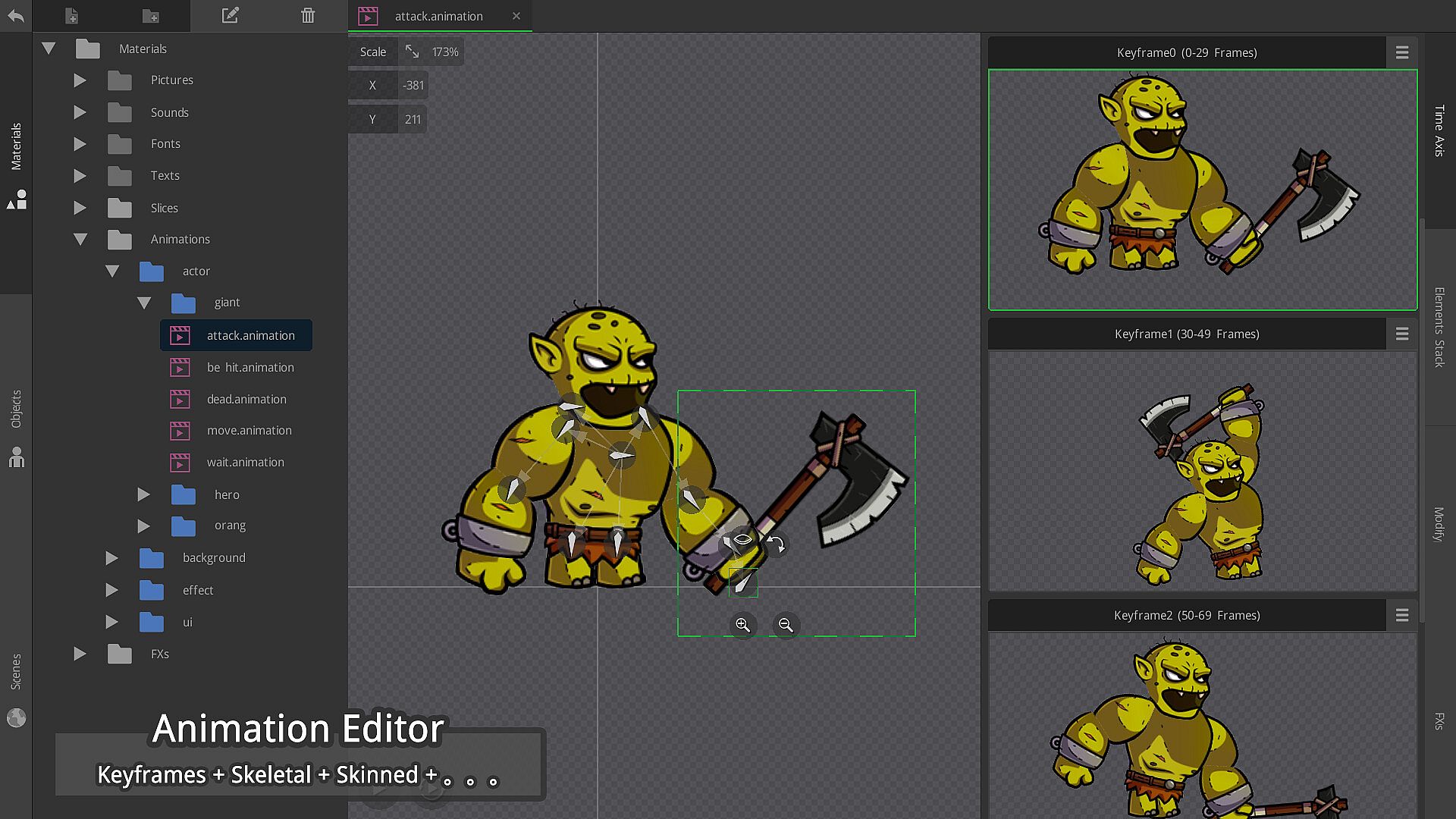Click the rotate arrow handle near axe
The height and width of the screenshot is (819, 1456).
775,544
